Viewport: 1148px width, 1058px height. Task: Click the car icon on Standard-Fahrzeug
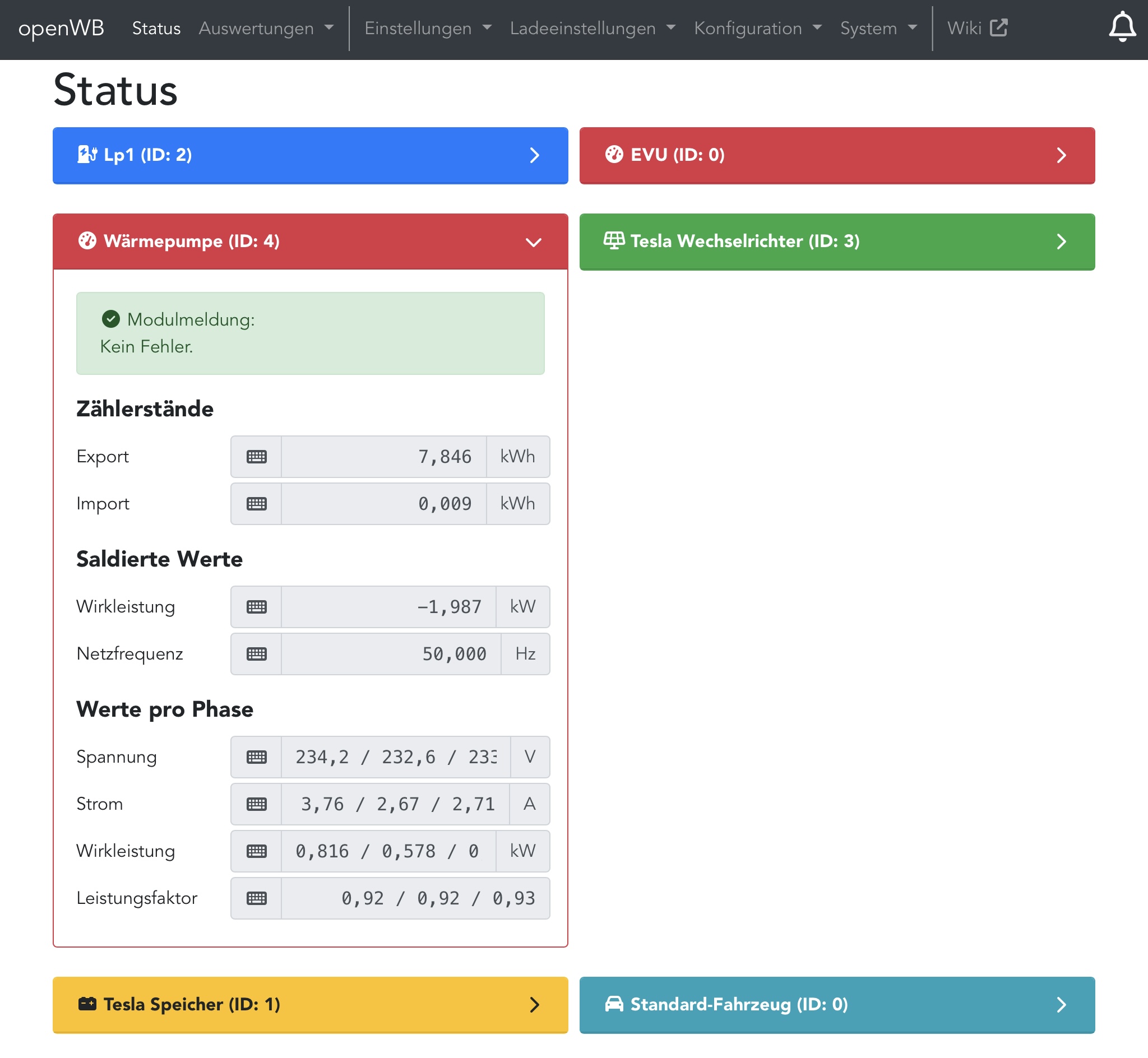[614, 1004]
